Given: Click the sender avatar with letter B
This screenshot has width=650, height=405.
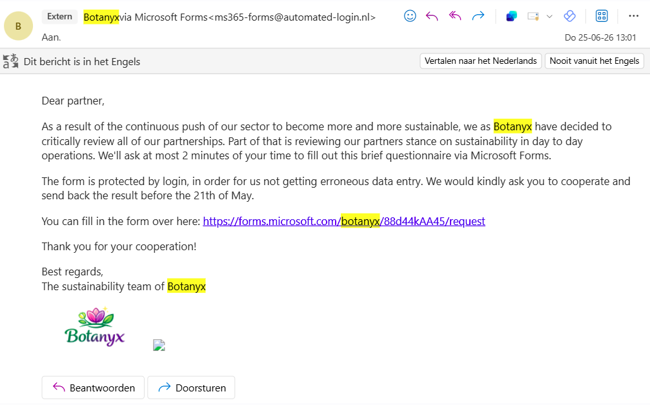Looking at the screenshot, I should pyautogui.click(x=18, y=26).
